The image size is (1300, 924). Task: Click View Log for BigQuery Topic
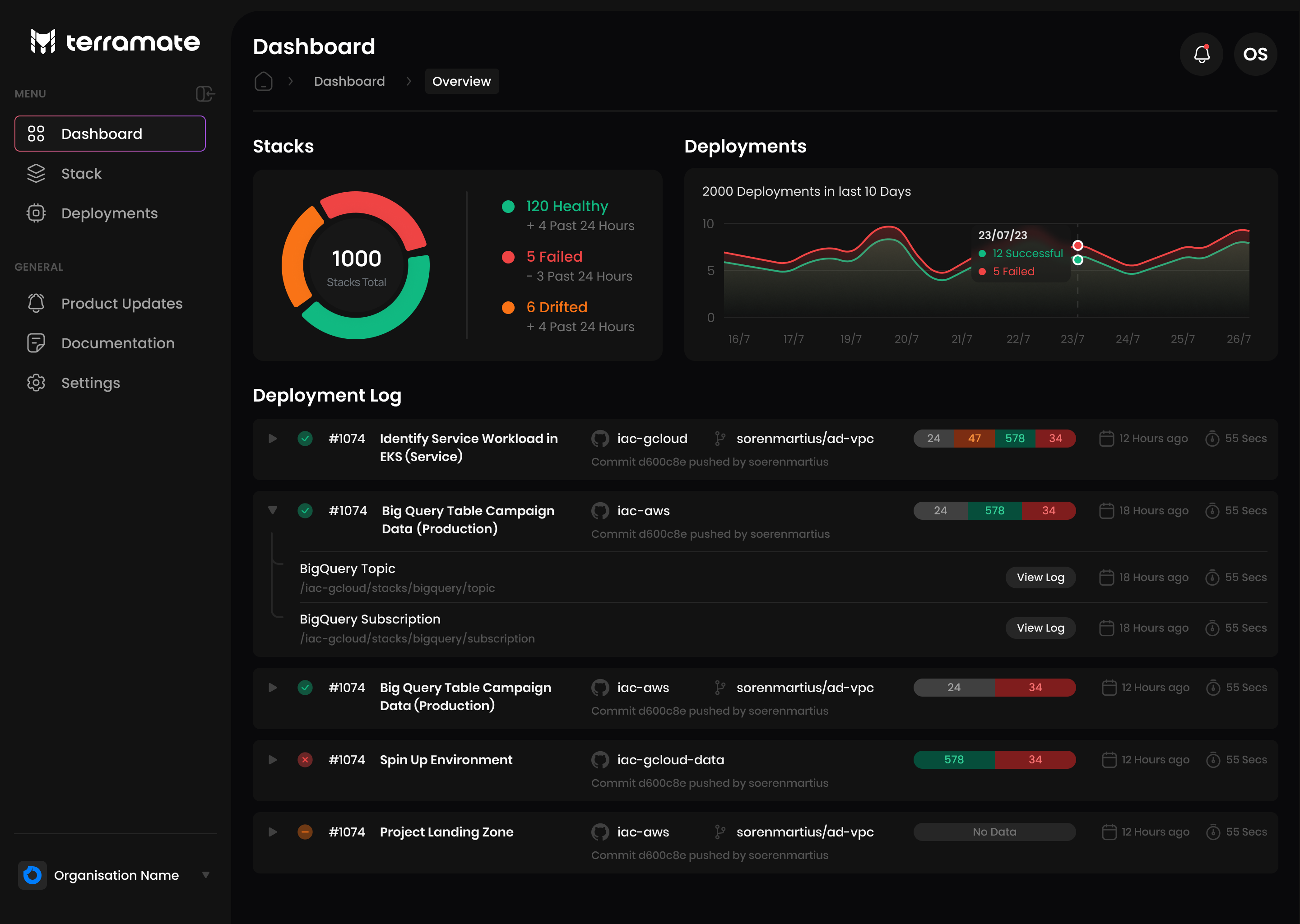point(1040,577)
